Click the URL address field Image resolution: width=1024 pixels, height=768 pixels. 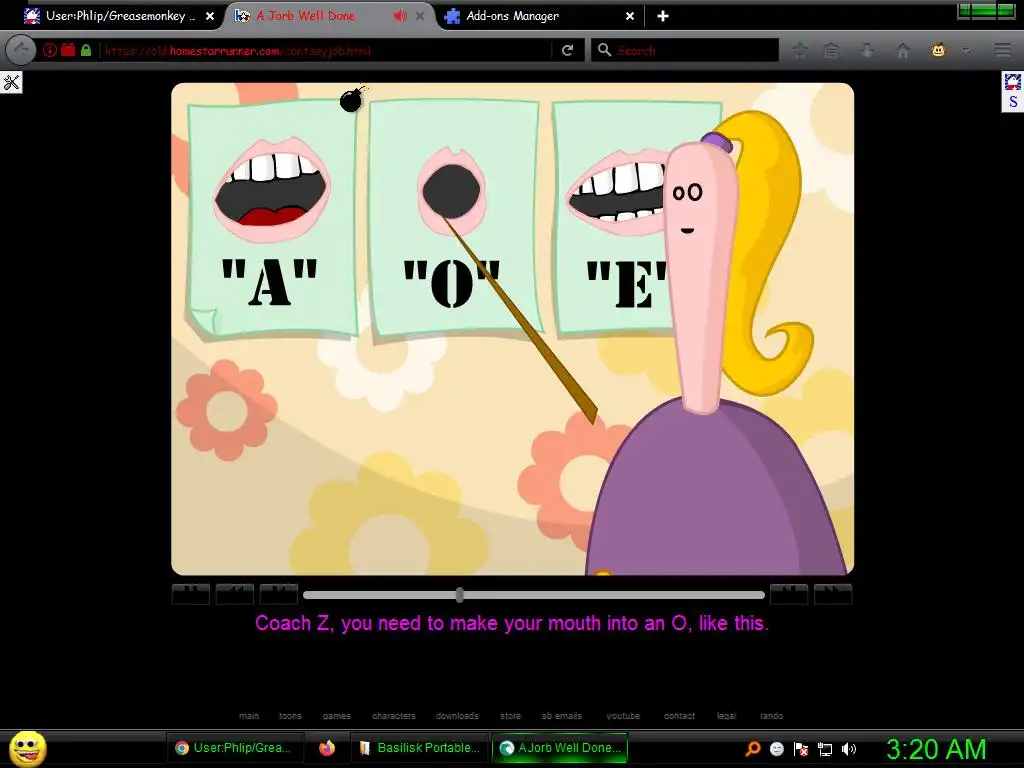[326, 50]
